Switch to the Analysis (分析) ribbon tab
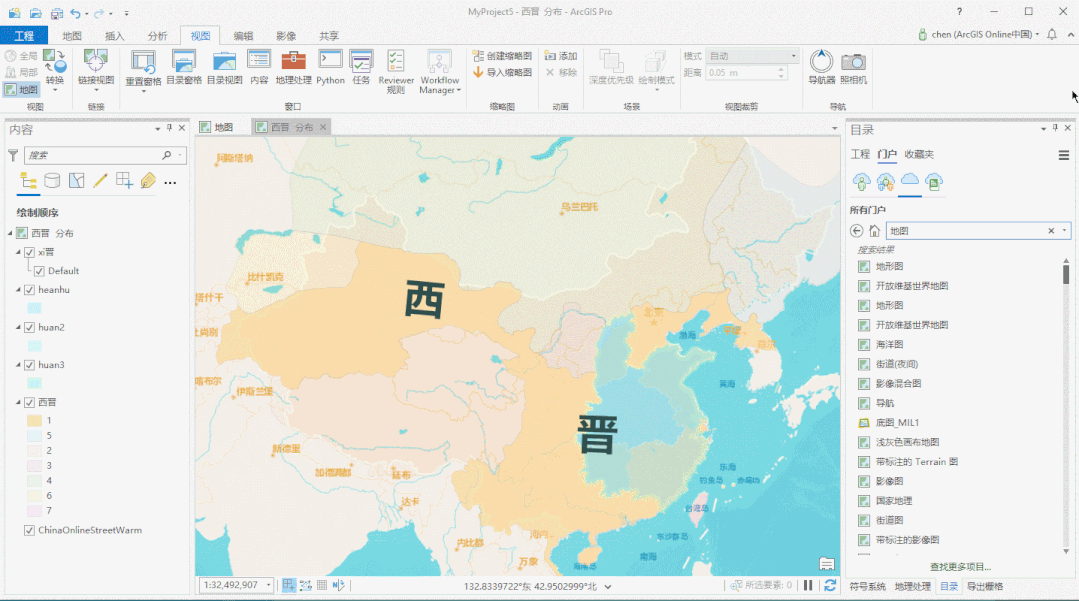This screenshot has width=1079, height=601. 157,36
